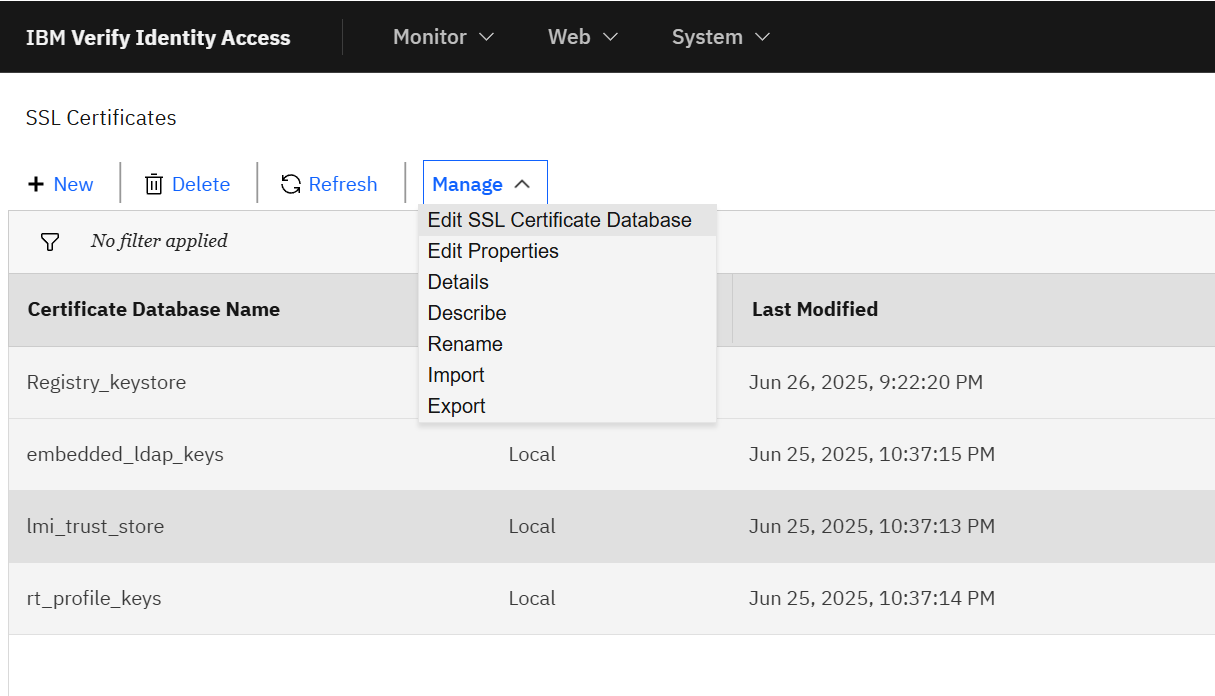Sort by Last Modified column header
The image size is (1215, 696).
815,309
